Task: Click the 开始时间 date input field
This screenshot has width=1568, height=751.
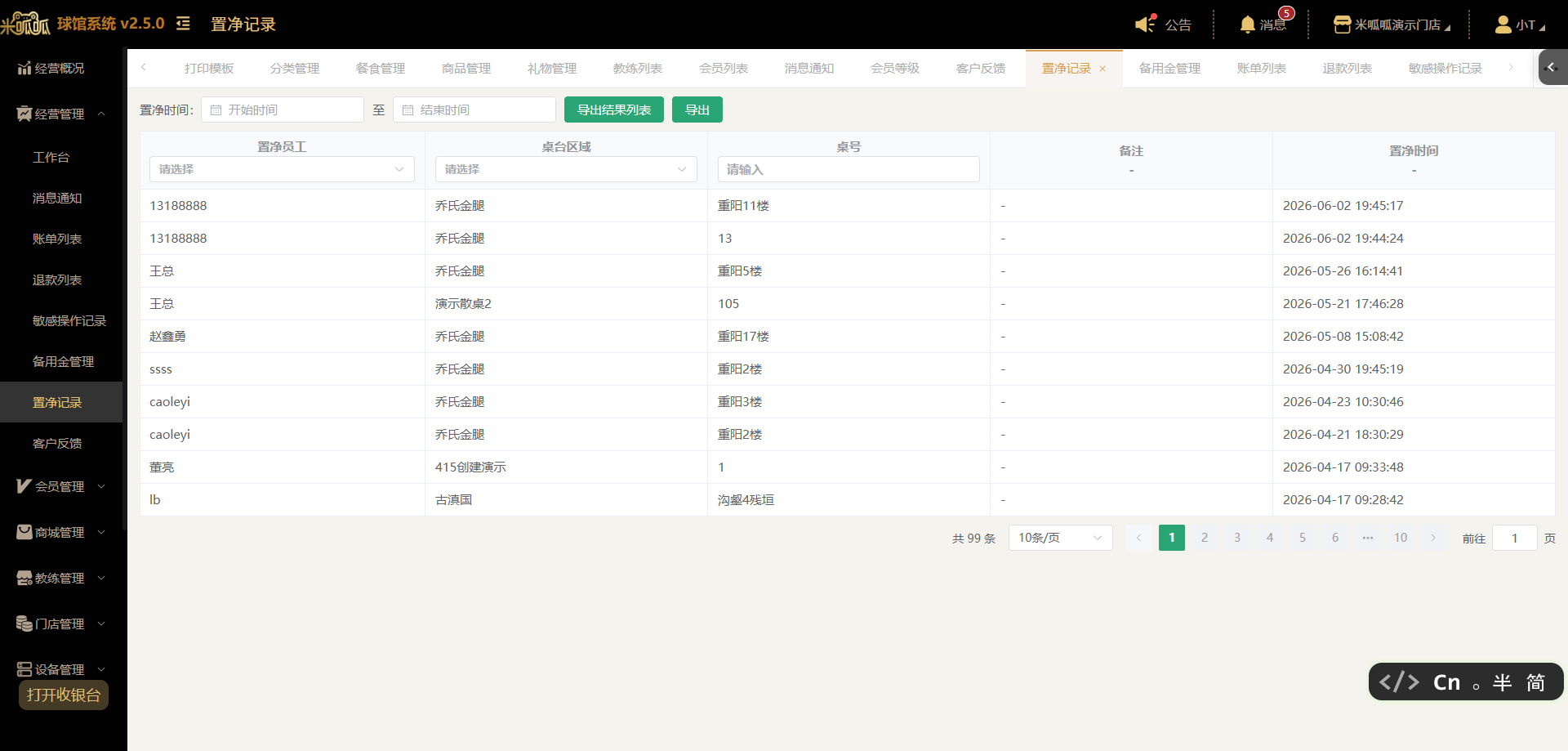Action: (x=283, y=110)
